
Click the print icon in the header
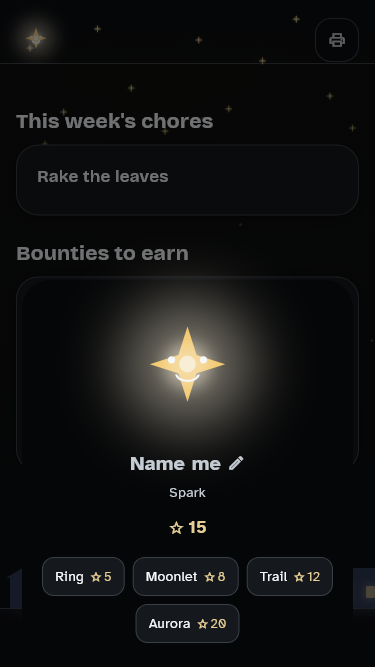pos(337,40)
